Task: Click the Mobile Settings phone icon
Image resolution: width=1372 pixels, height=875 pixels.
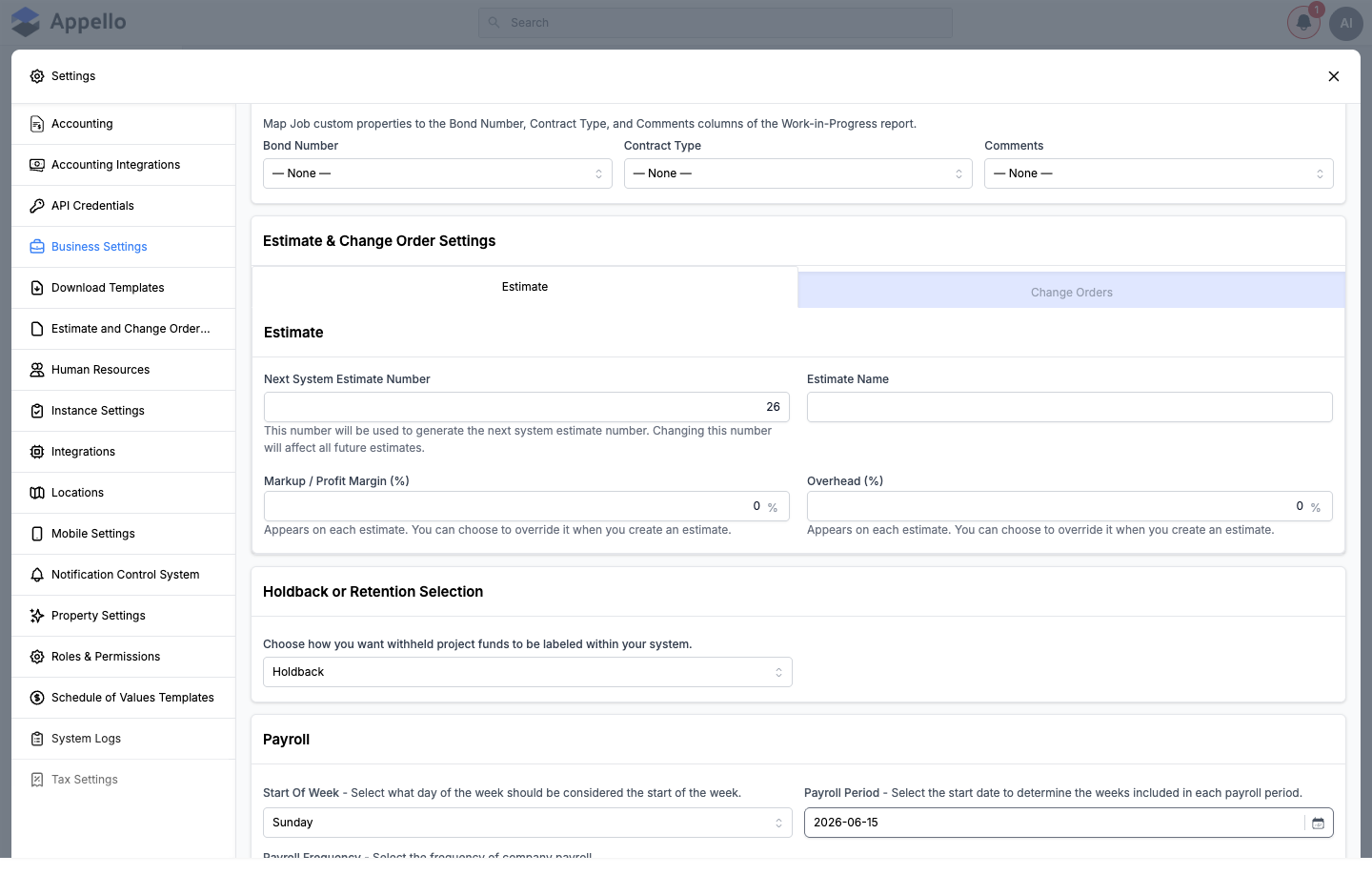Action: [x=37, y=534]
